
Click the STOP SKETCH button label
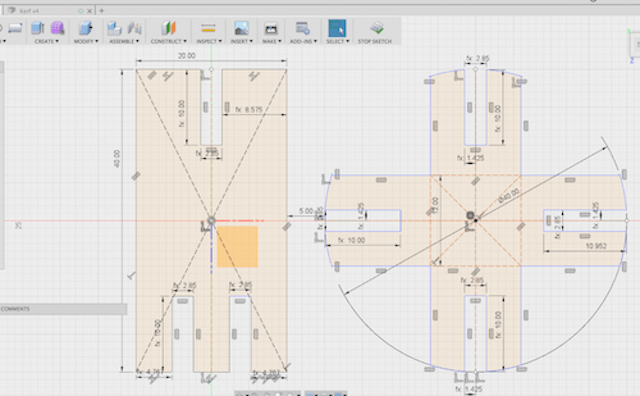(x=375, y=41)
